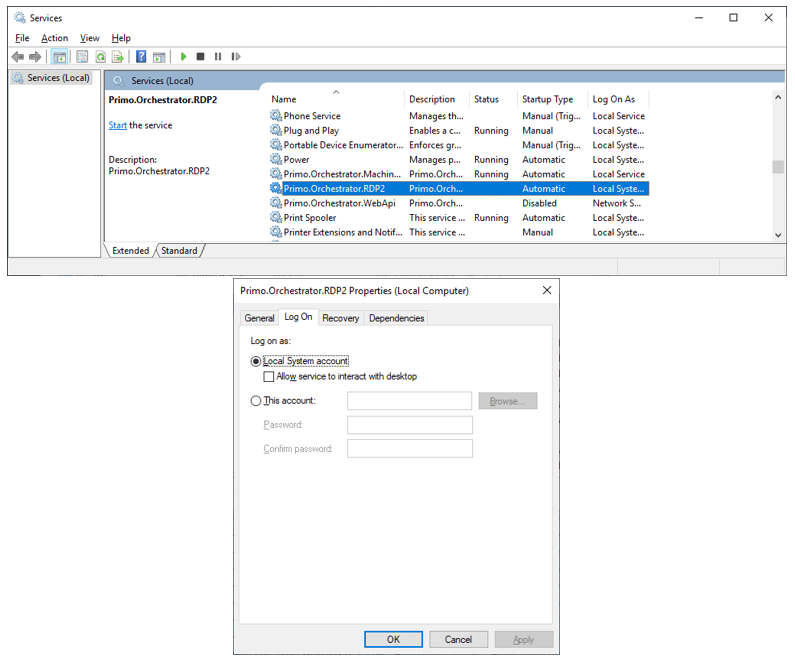Click the blue Help toolbar icon
The width and height of the screenshot is (795, 661).
pos(142,57)
